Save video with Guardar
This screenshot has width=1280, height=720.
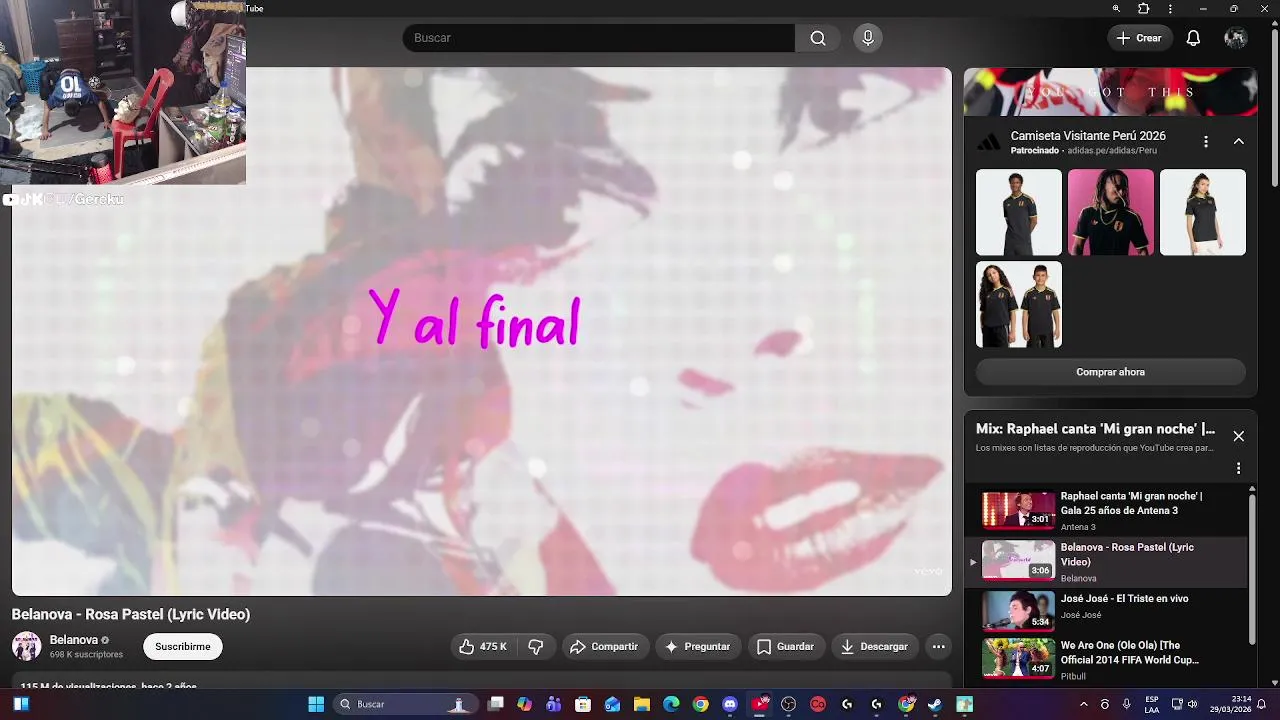(x=786, y=647)
